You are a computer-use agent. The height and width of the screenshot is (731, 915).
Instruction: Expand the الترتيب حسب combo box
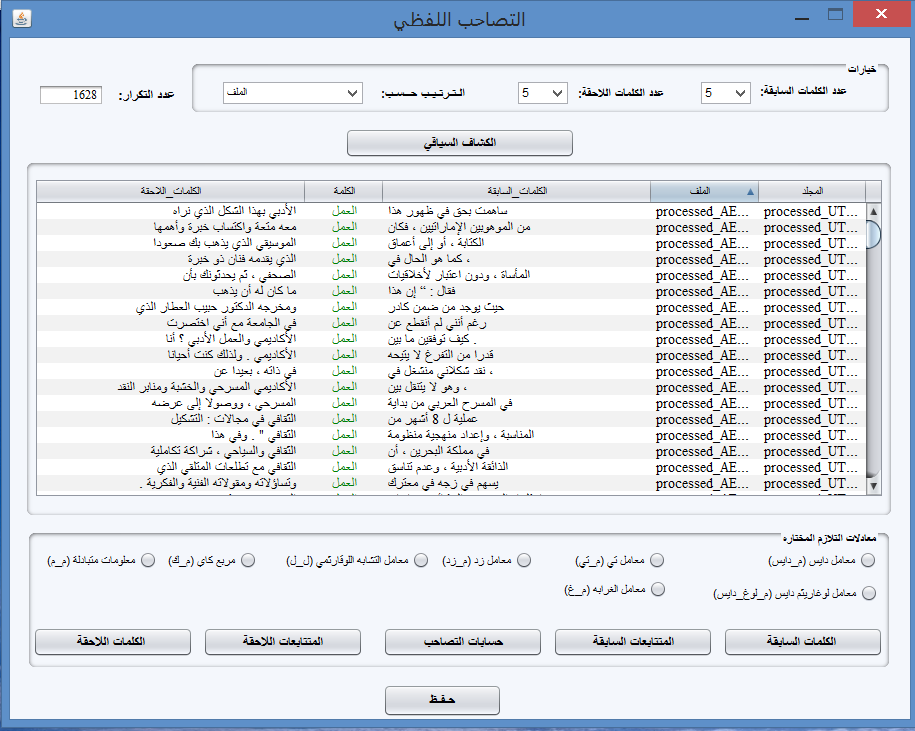pyautogui.click(x=293, y=93)
